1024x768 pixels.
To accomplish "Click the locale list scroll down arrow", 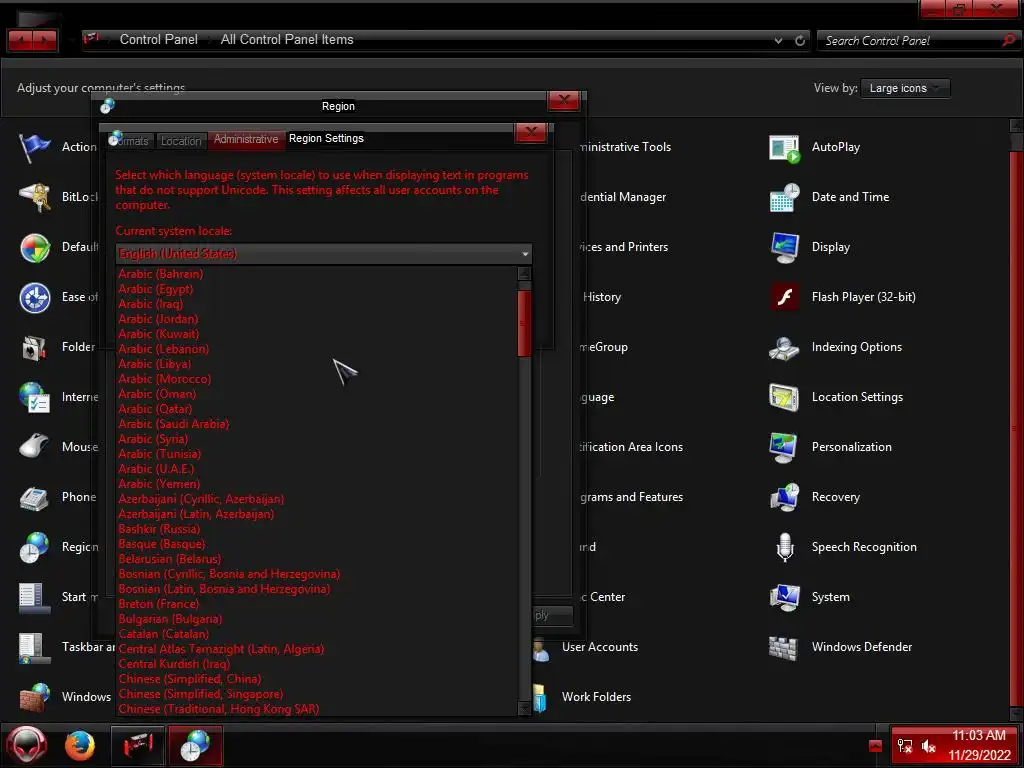I will (x=524, y=709).
